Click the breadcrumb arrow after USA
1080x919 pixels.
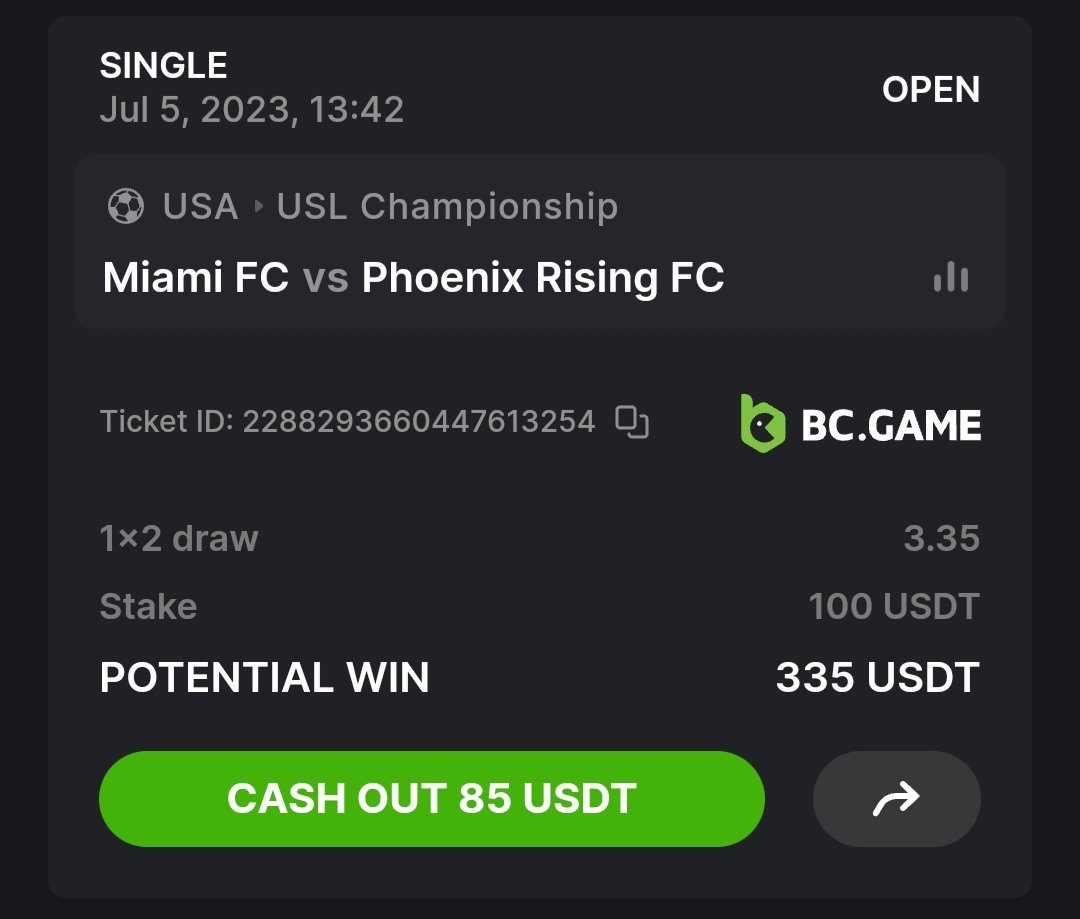[x=259, y=207]
